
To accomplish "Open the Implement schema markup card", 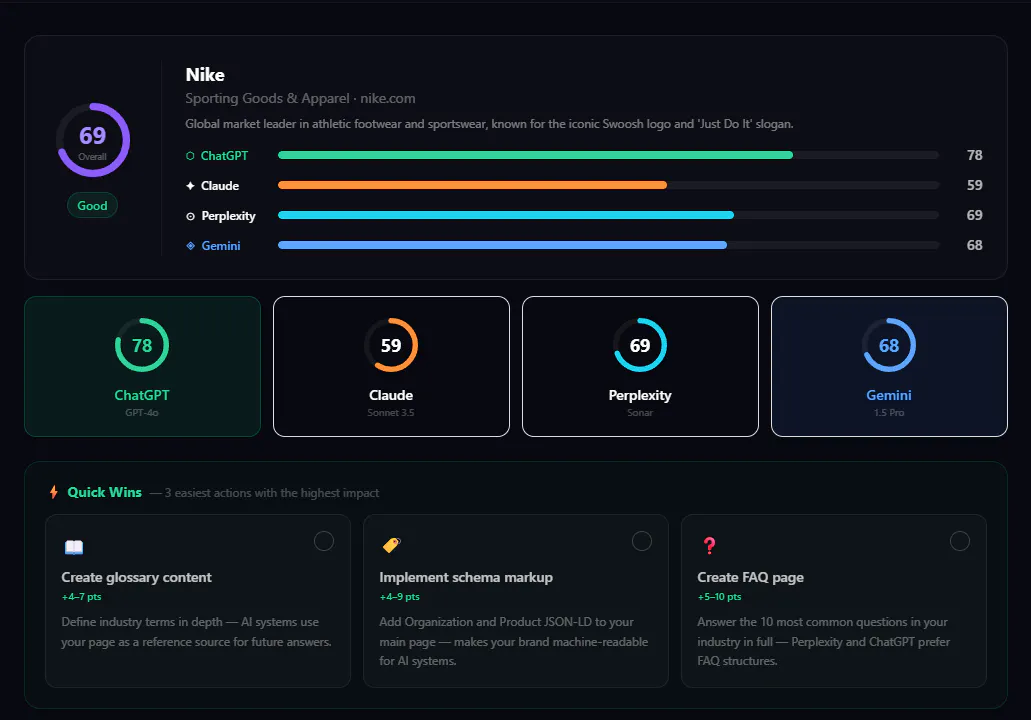I will [516, 601].
